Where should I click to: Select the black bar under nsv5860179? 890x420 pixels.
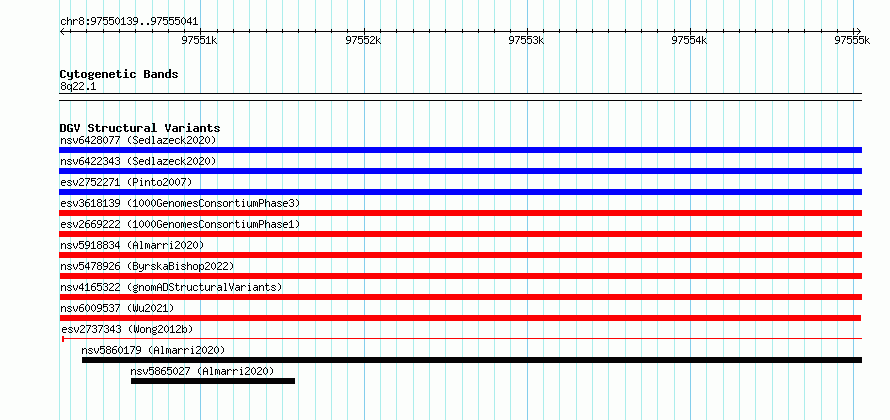pos(472,360)
